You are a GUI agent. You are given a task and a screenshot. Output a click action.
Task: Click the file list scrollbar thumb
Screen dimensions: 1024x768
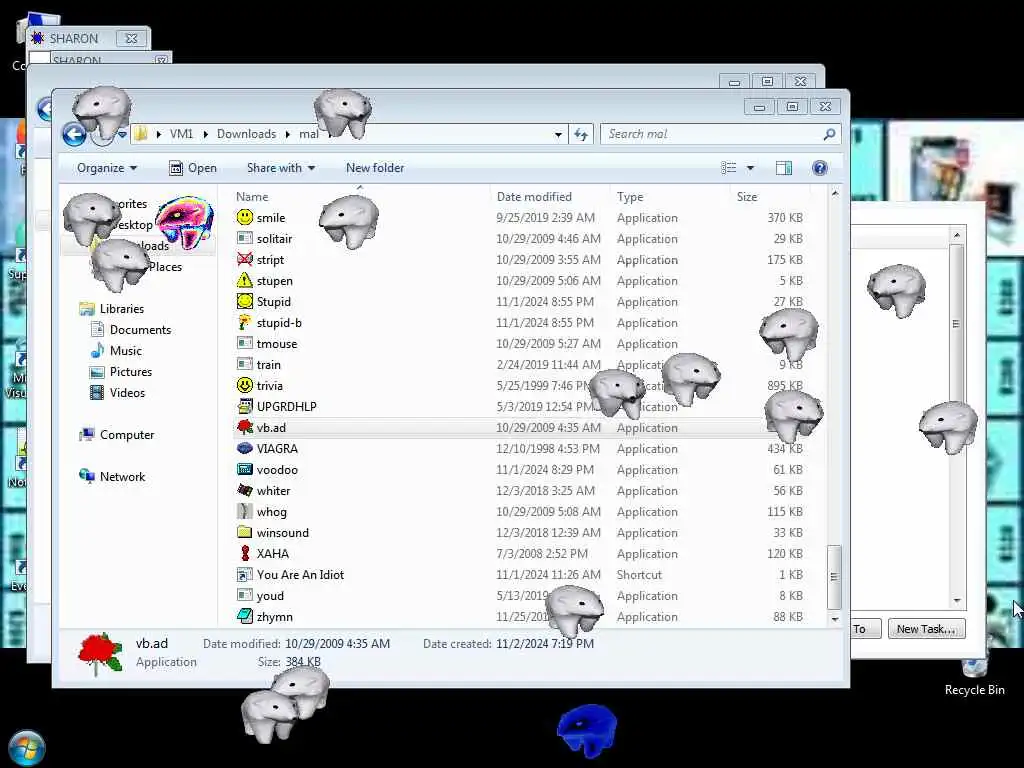click(x=835, y=577)
